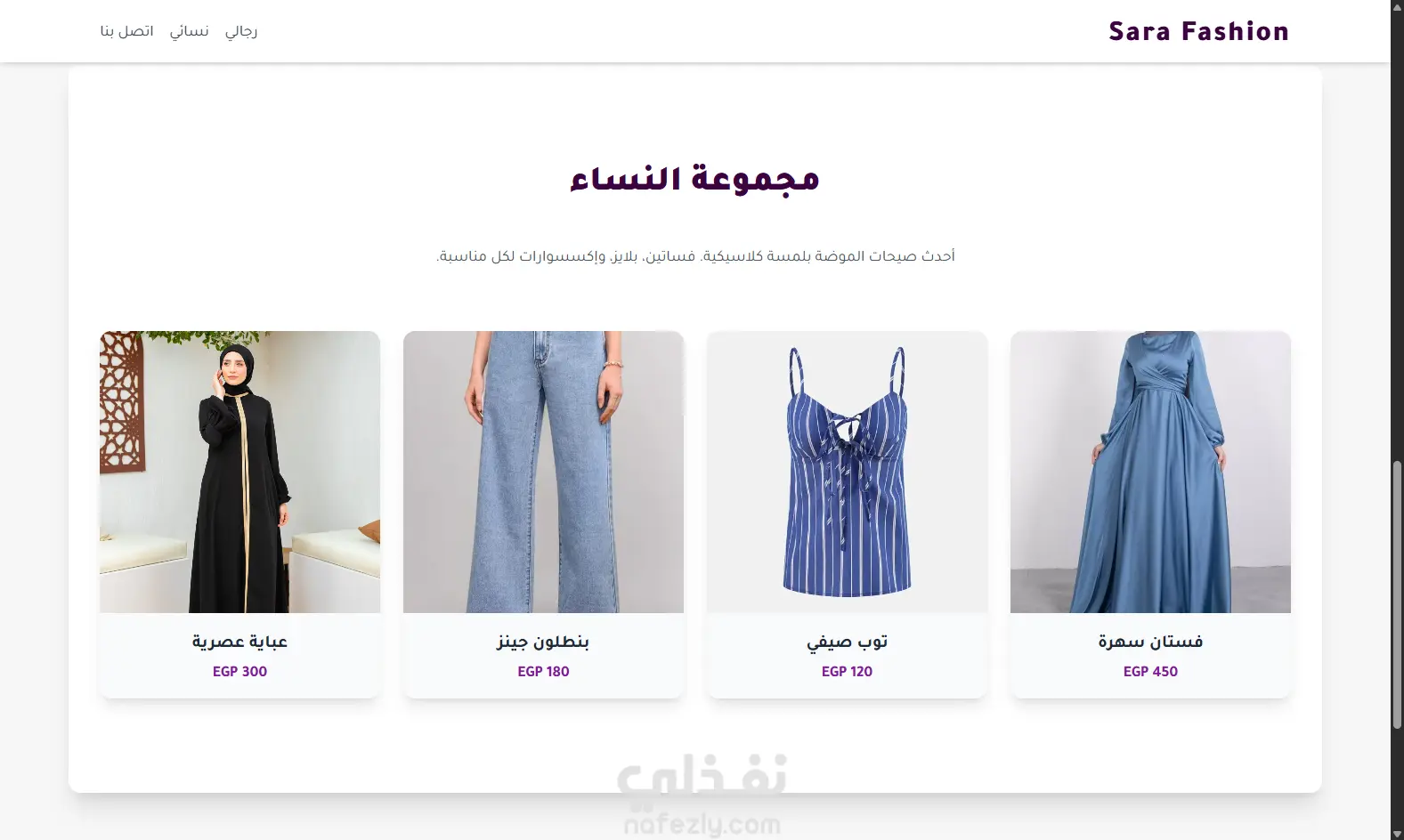Click the collection description subtitle text
This screenshot has width=1404, height=840.
(695, 256)
